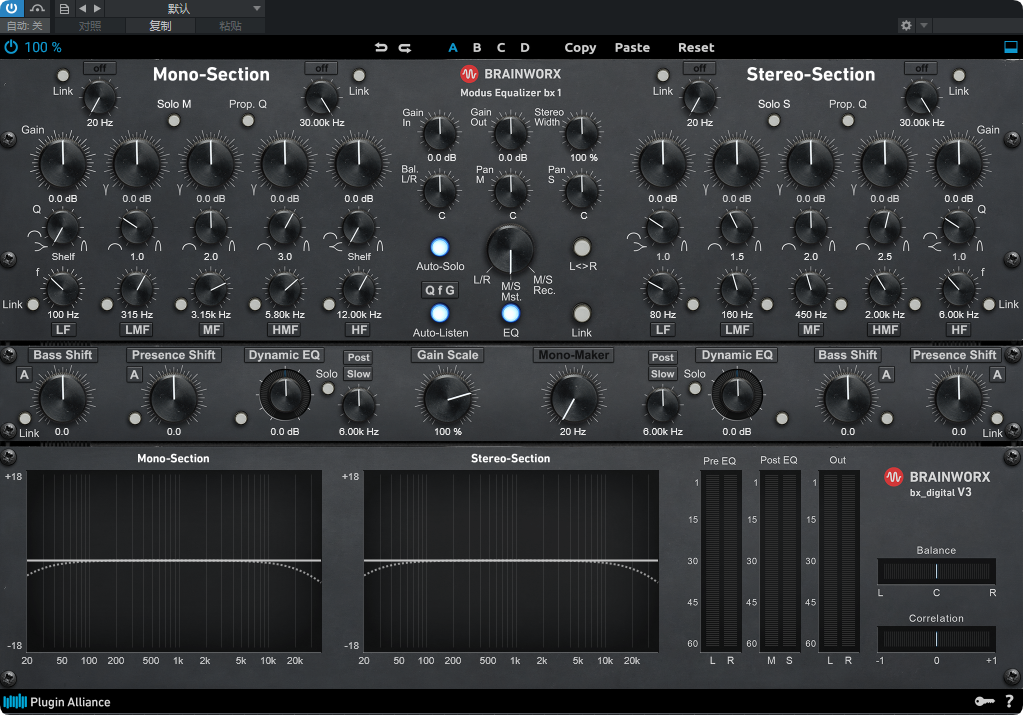Click the 复制 tab in host bar
Screen dimensions: 1023x715
coord(160,26)
